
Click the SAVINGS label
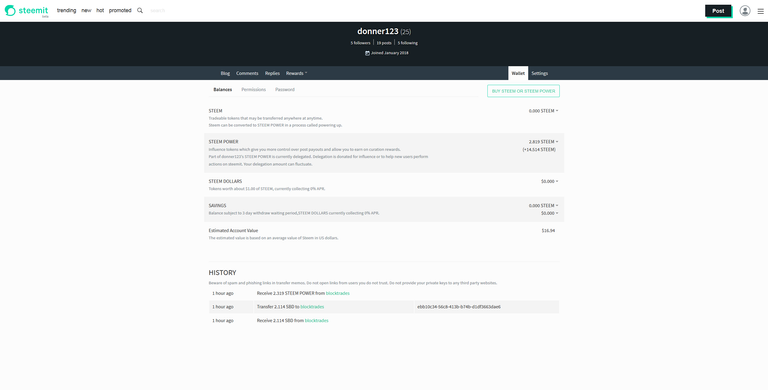217,206
